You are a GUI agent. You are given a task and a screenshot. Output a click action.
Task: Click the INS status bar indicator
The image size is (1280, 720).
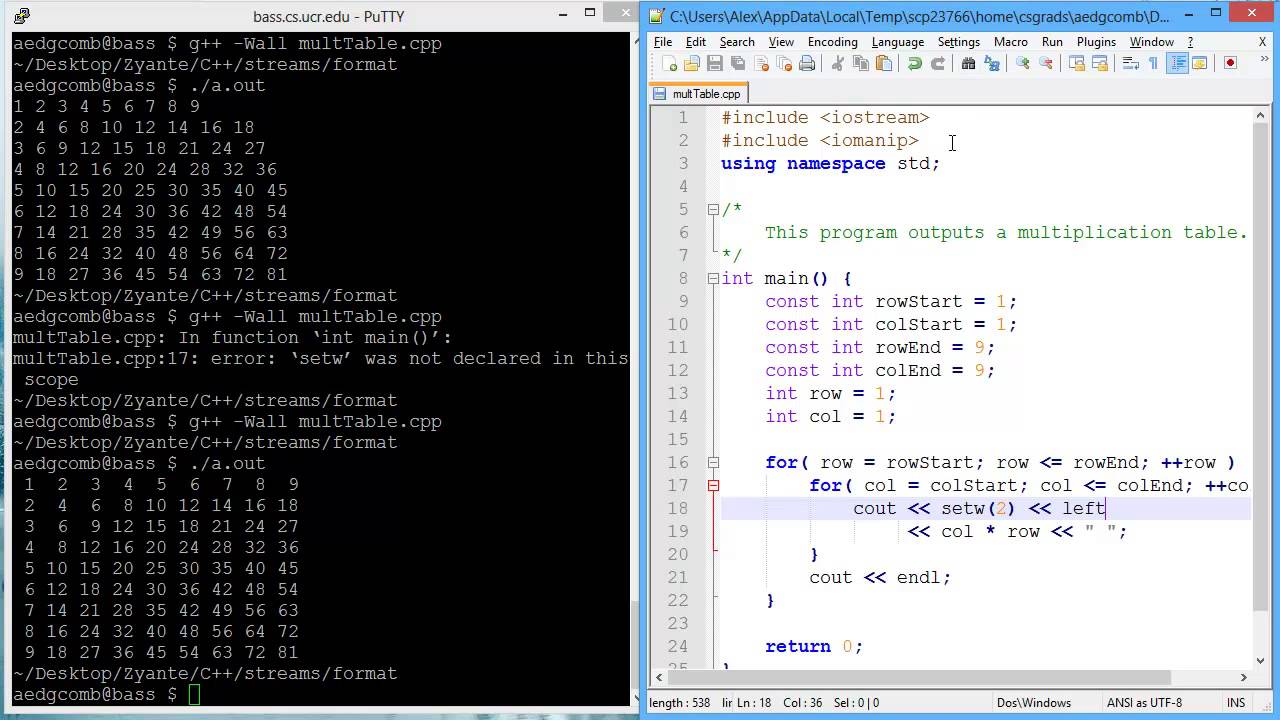coord(1236,703)
